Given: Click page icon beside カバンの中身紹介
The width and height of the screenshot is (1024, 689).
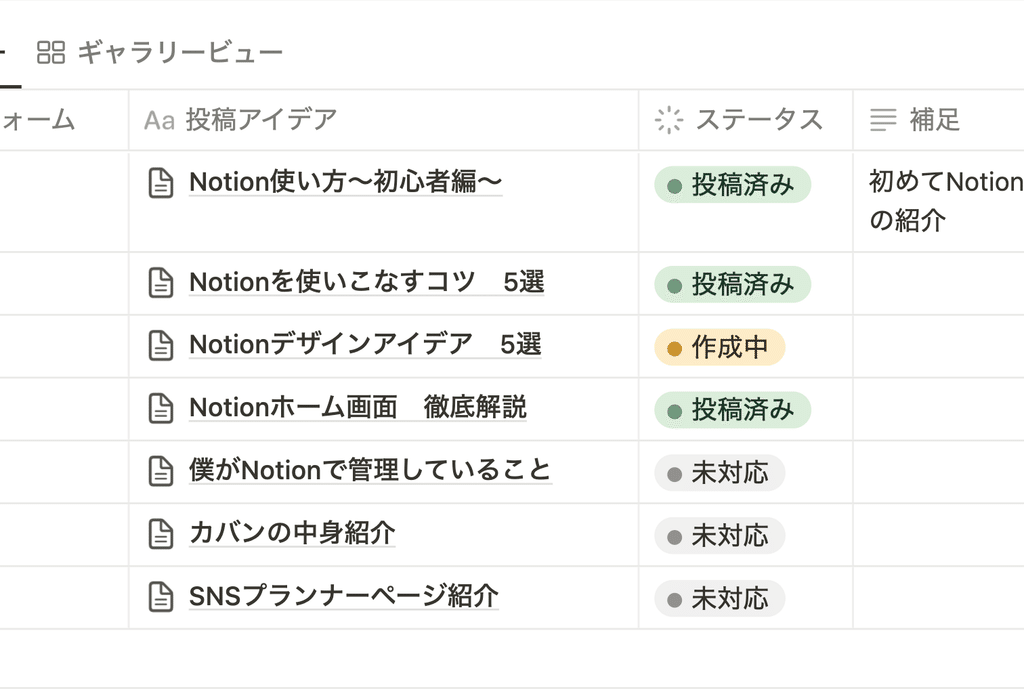Looking at the screenshot, I should (161, 534).
